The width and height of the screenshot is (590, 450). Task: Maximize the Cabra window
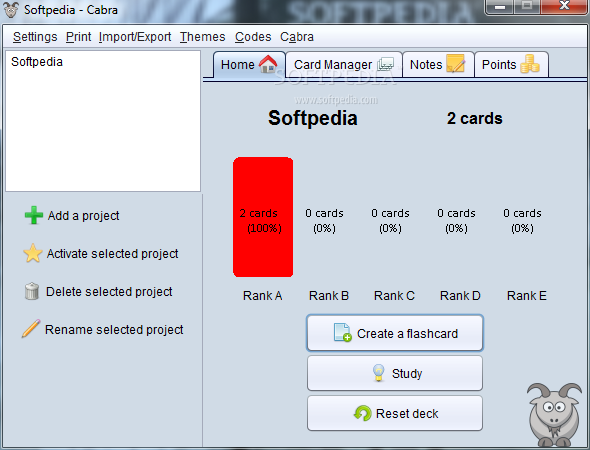point(527,6)
